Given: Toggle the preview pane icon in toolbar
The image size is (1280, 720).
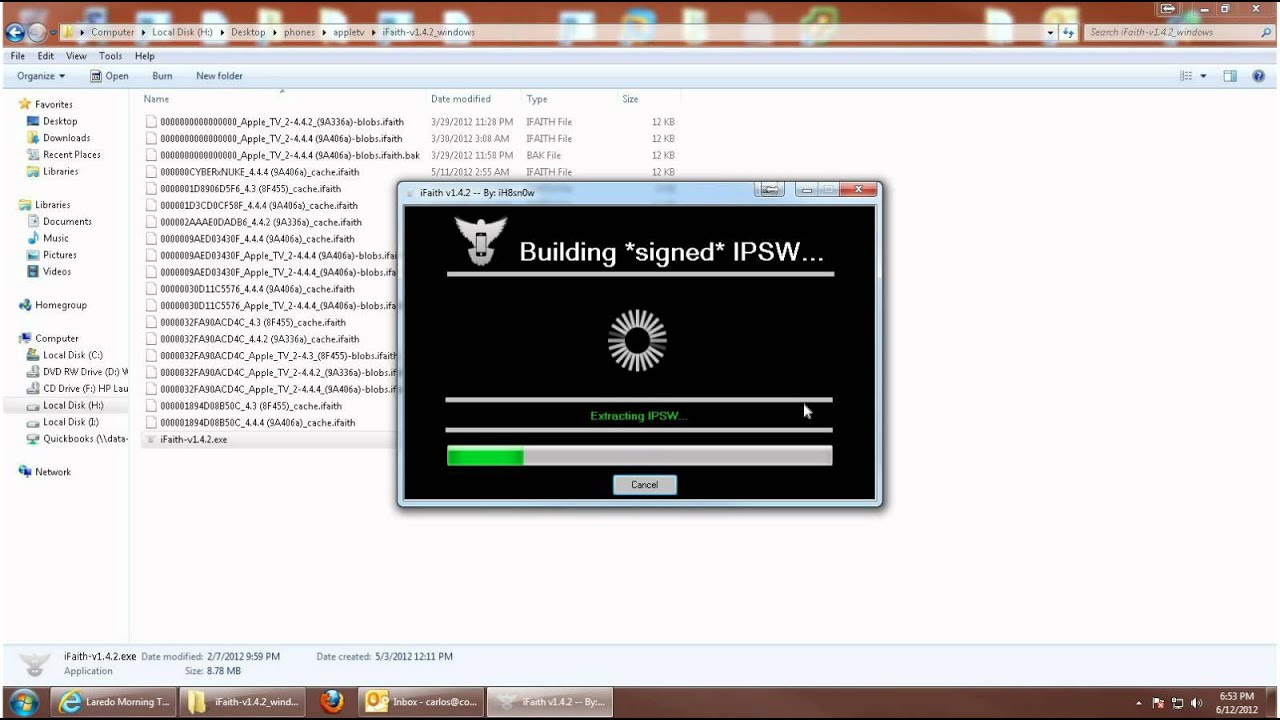Looking at the screenshot, I should (1230, 76).
